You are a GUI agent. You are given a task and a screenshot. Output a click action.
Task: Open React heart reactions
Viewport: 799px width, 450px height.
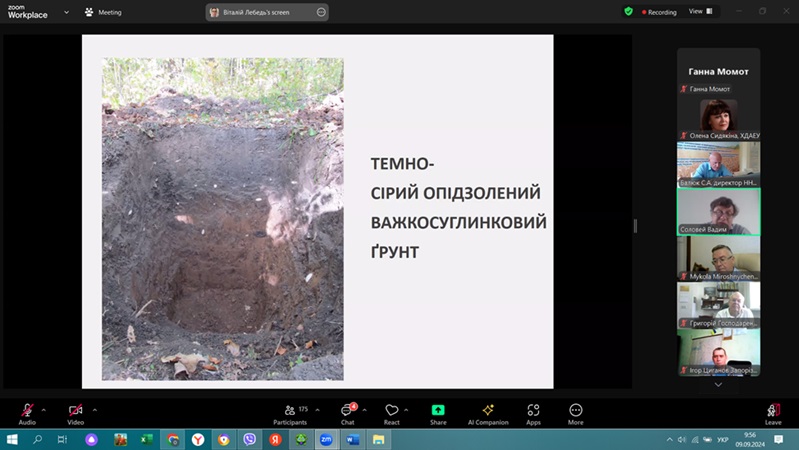click(x=391, y=414)
